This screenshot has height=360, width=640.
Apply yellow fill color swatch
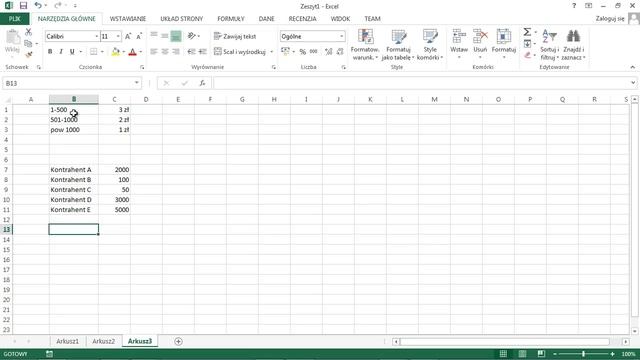tap(116, 51)
